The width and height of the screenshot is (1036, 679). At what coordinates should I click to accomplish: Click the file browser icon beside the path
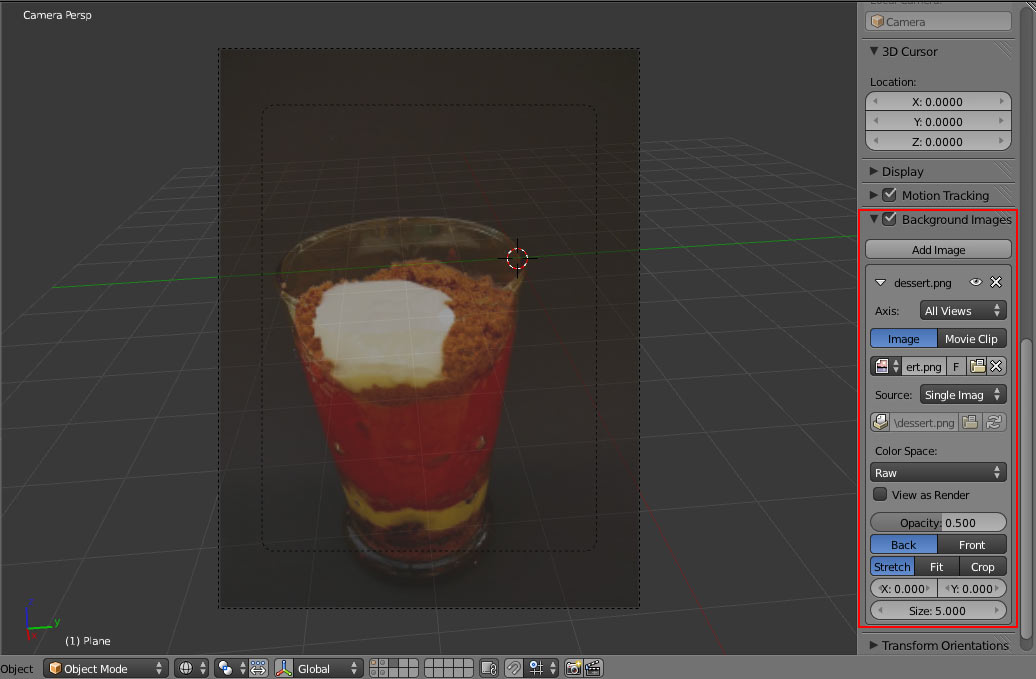coord(970,422)
